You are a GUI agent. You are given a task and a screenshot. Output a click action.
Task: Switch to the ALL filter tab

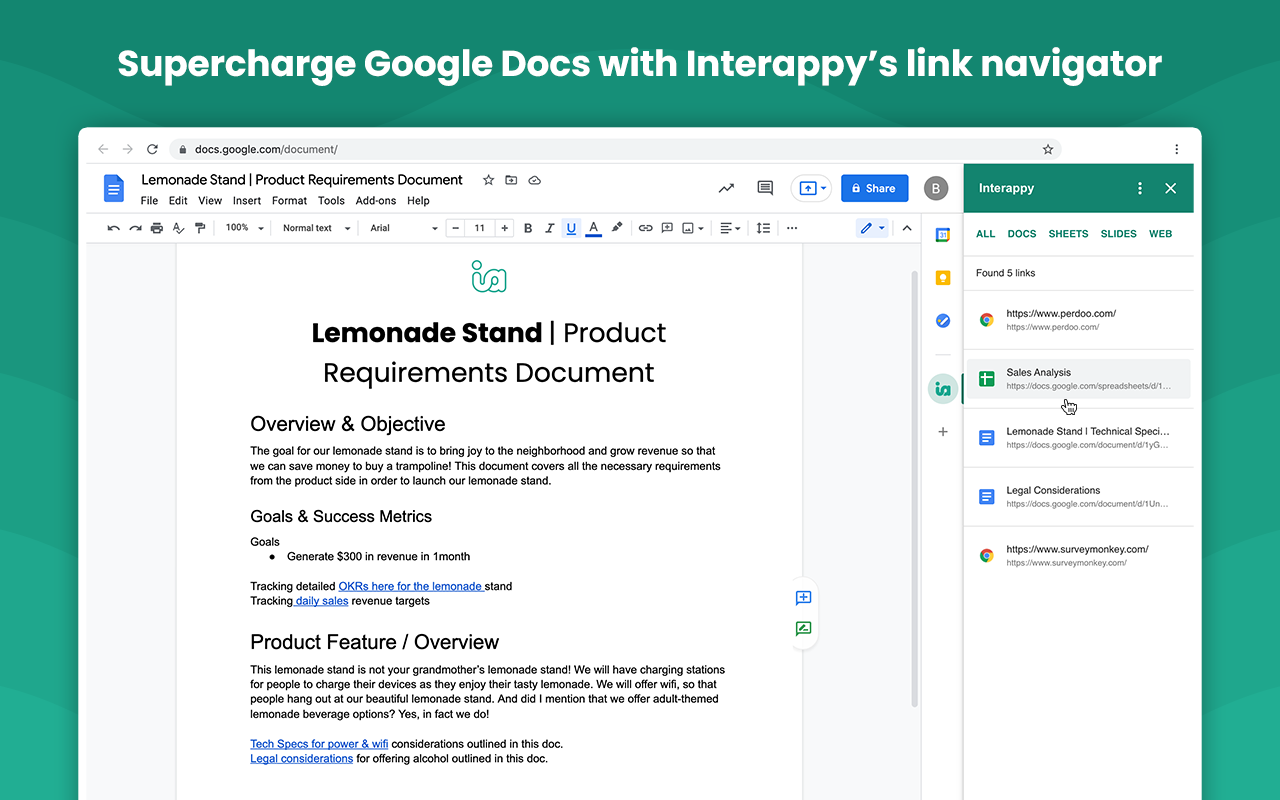(x=986, y=234)
